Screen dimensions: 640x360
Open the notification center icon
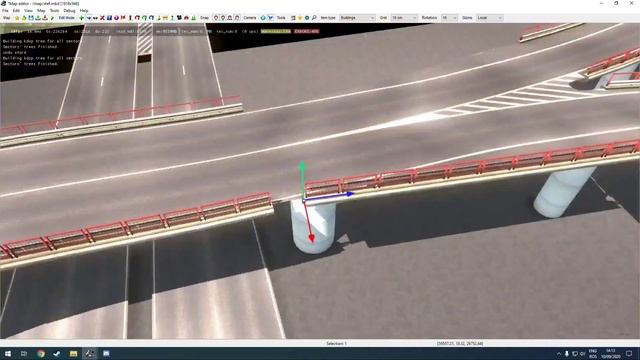pos(629,353)
